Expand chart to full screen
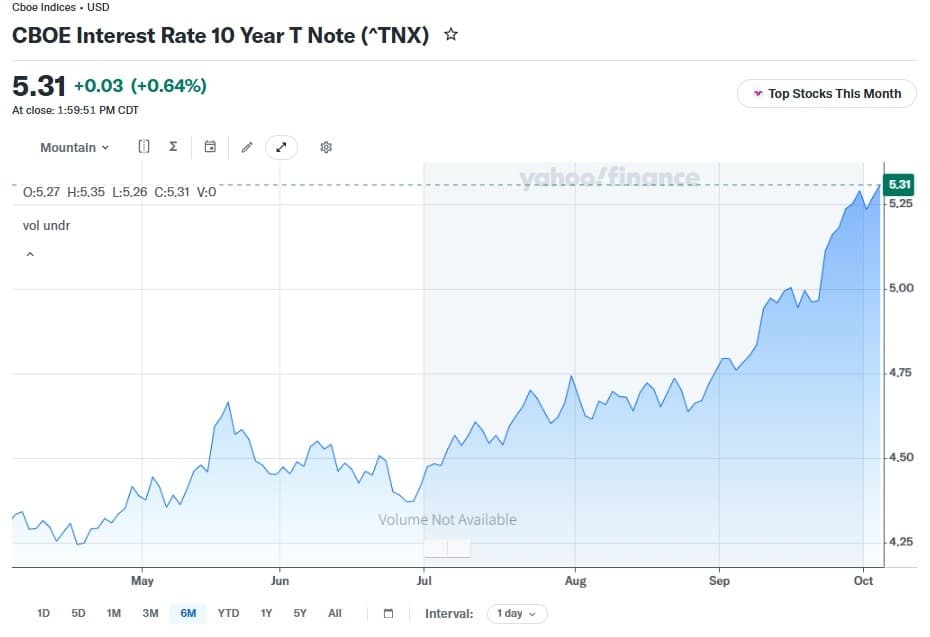This screenshot has height=637, width=930. pos(281,147)
